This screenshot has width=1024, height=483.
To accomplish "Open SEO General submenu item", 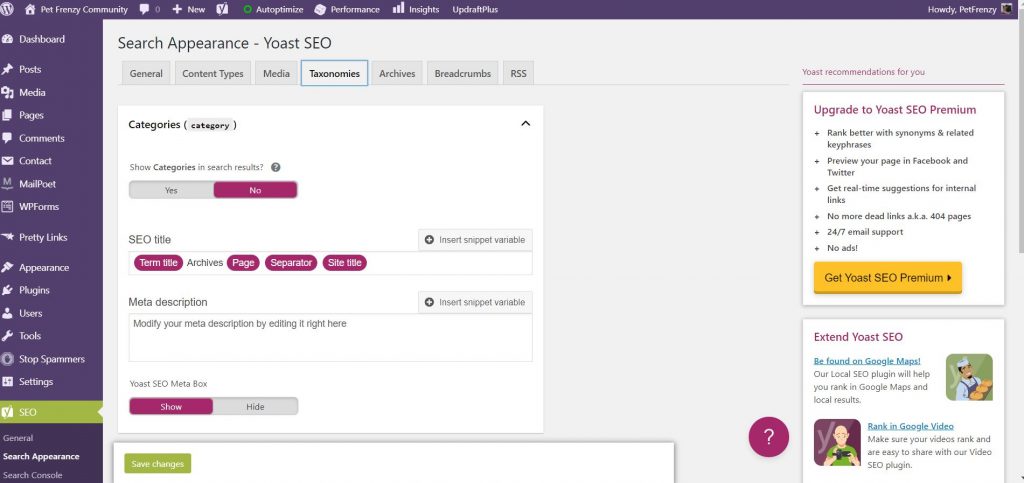I will (x=18, y=438).
